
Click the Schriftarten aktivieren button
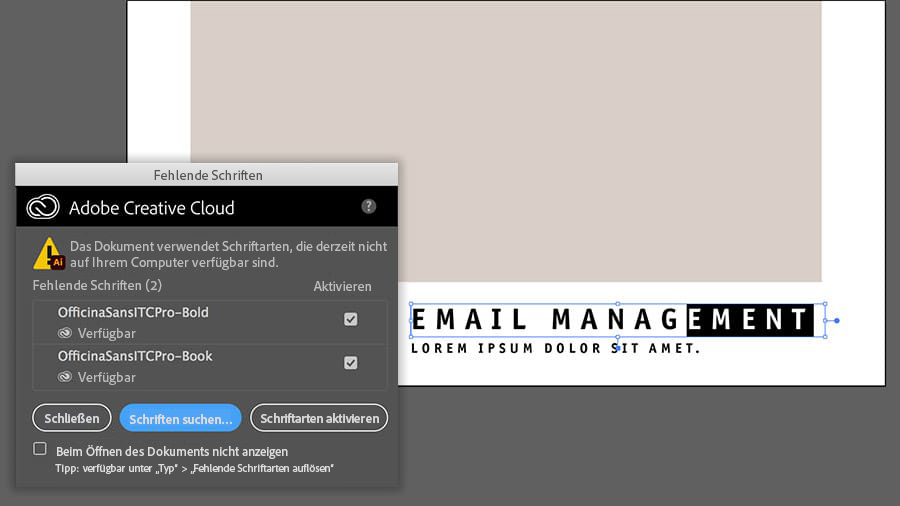click(x=319, y=418)
